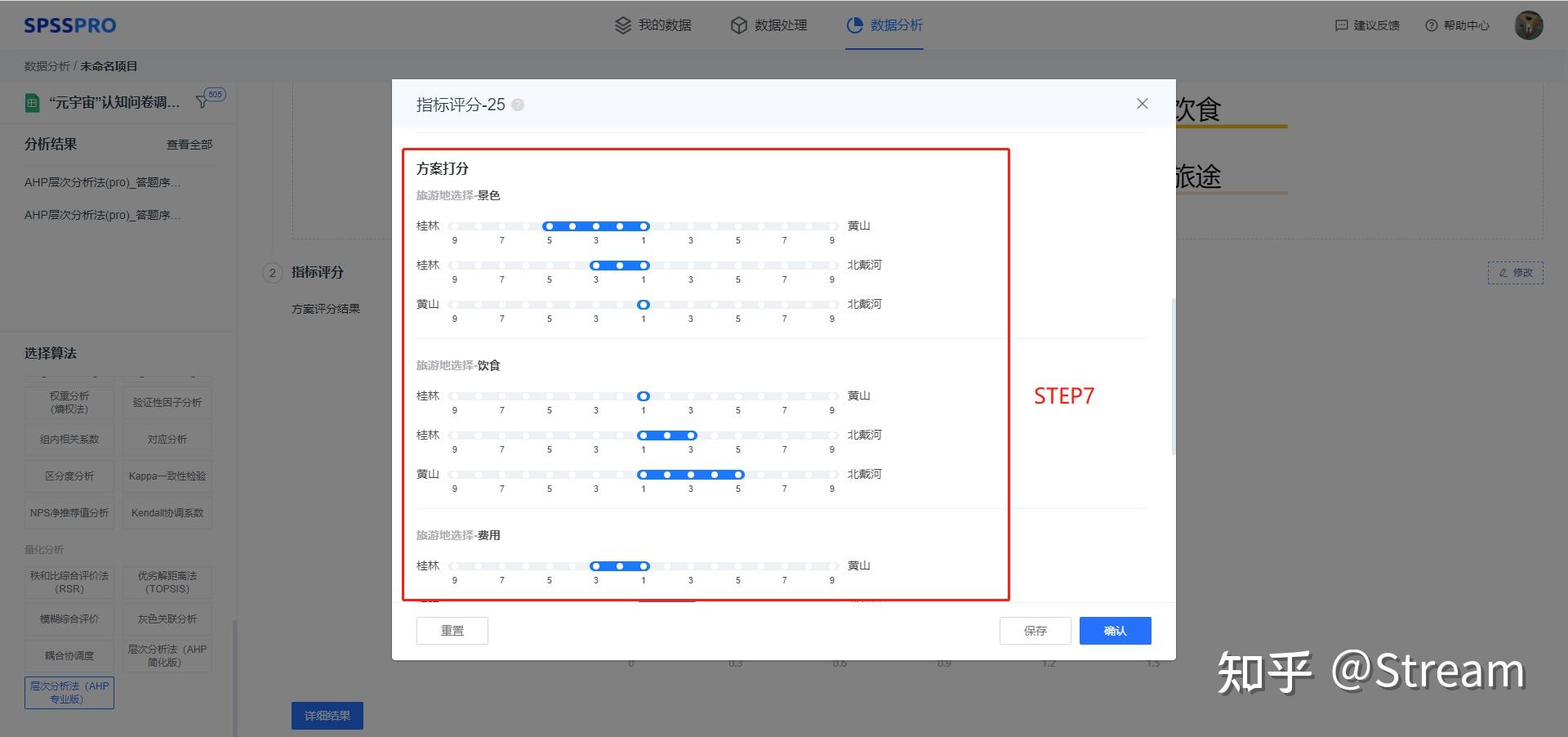Select Kappa一致性检验 algorithm
Screen dimensions: 1568x737
pos(167,476)
